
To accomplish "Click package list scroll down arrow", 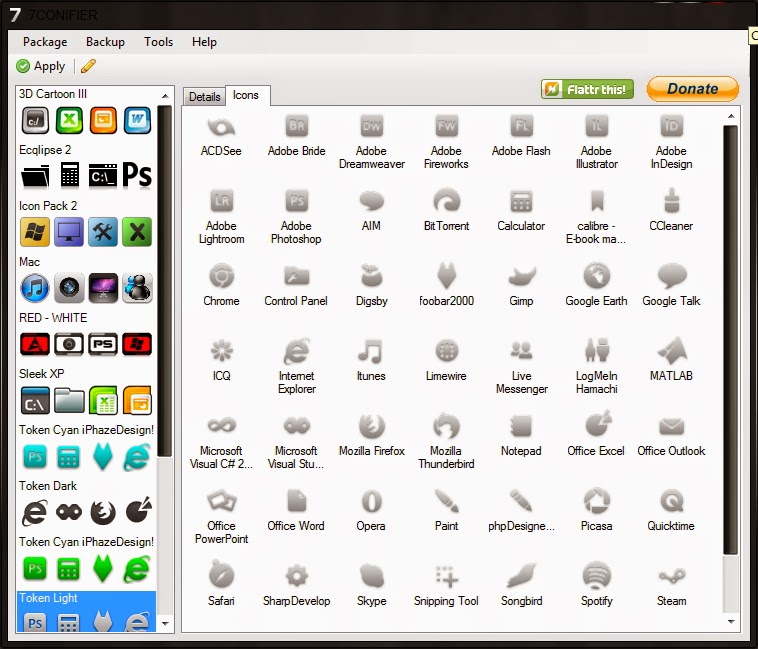I will click(165, 623).
